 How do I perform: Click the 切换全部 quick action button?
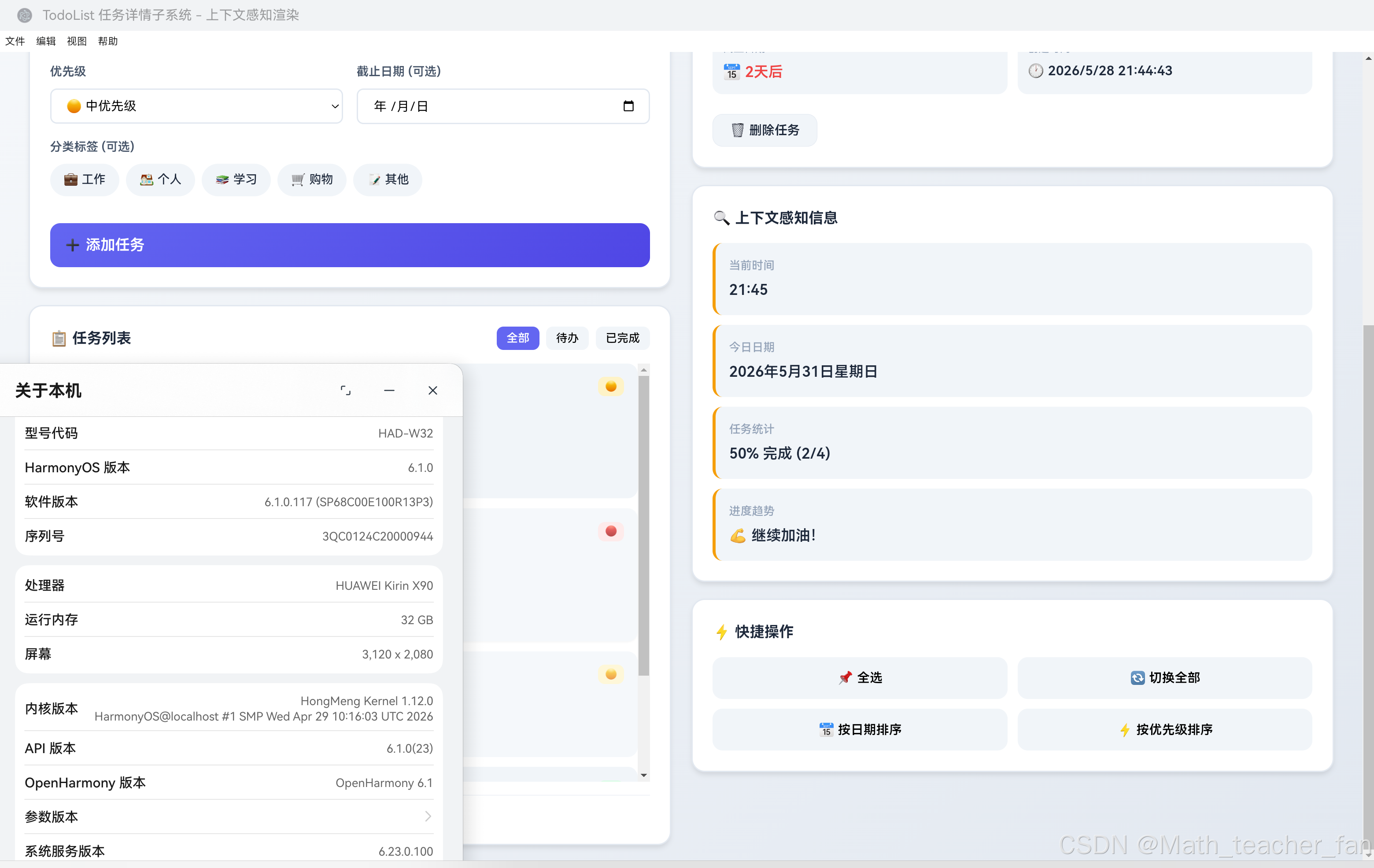click(x=1164, y=677)
